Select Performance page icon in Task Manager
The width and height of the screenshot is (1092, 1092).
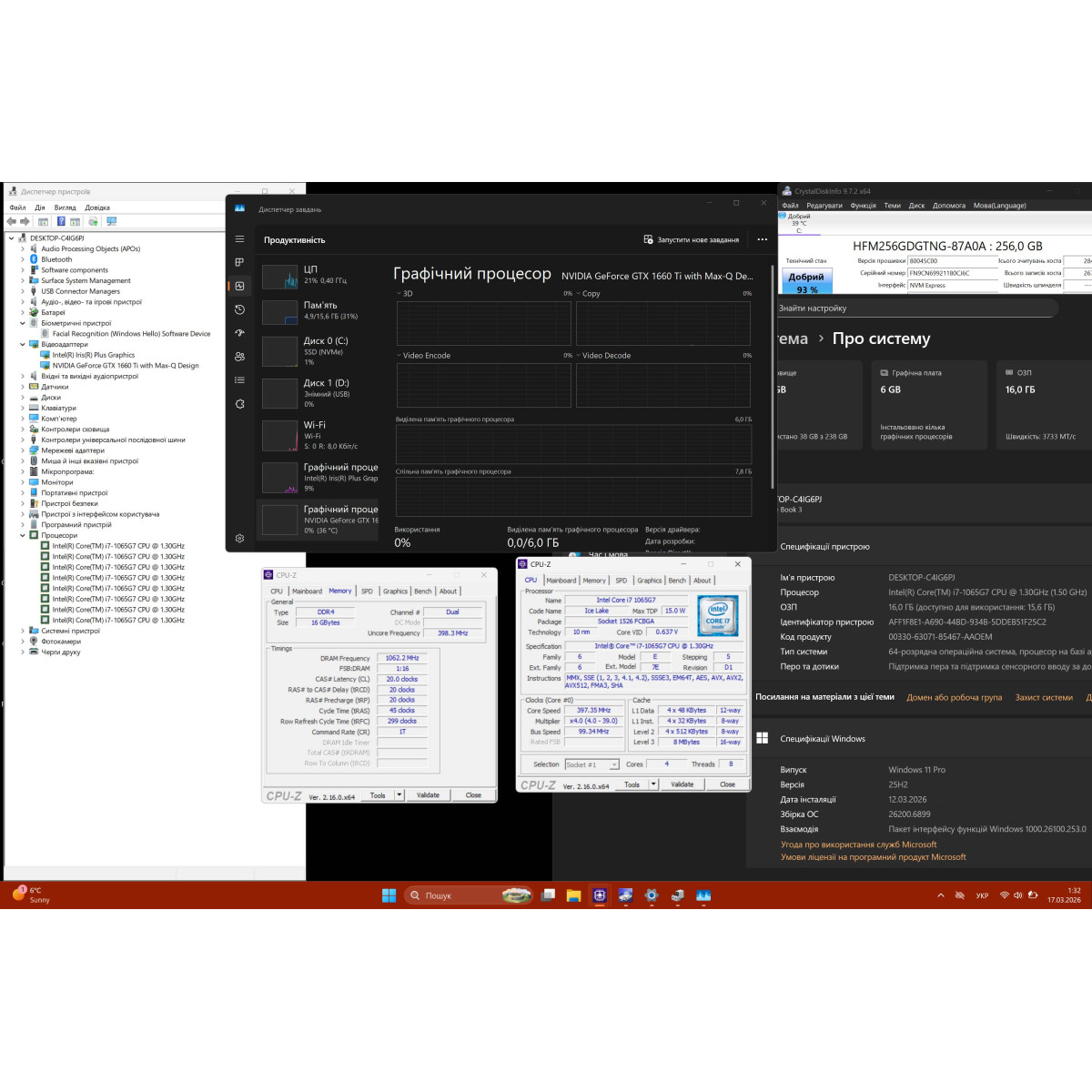coord(239,286)
